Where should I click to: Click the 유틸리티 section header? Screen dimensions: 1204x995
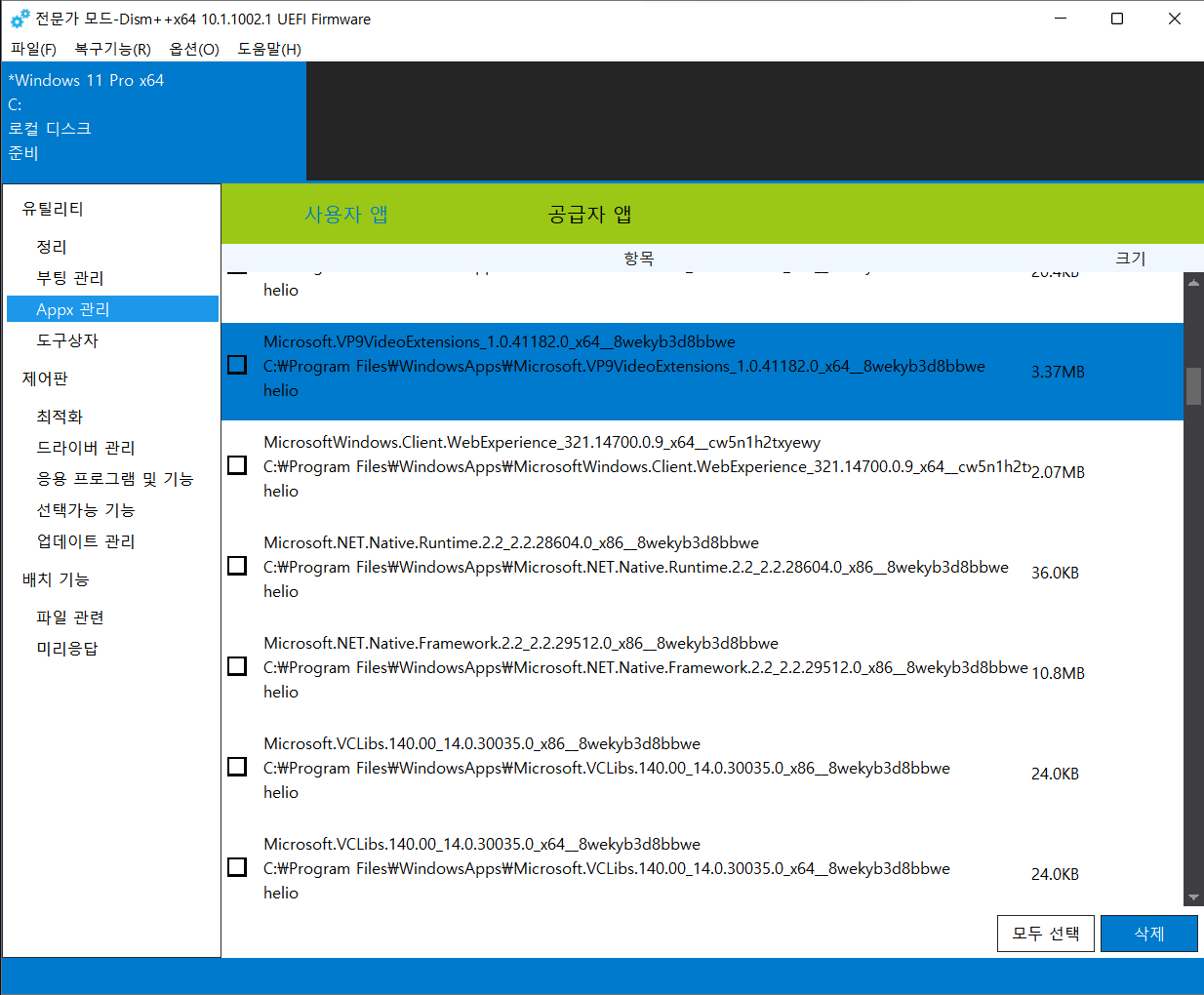coord(53,209)
